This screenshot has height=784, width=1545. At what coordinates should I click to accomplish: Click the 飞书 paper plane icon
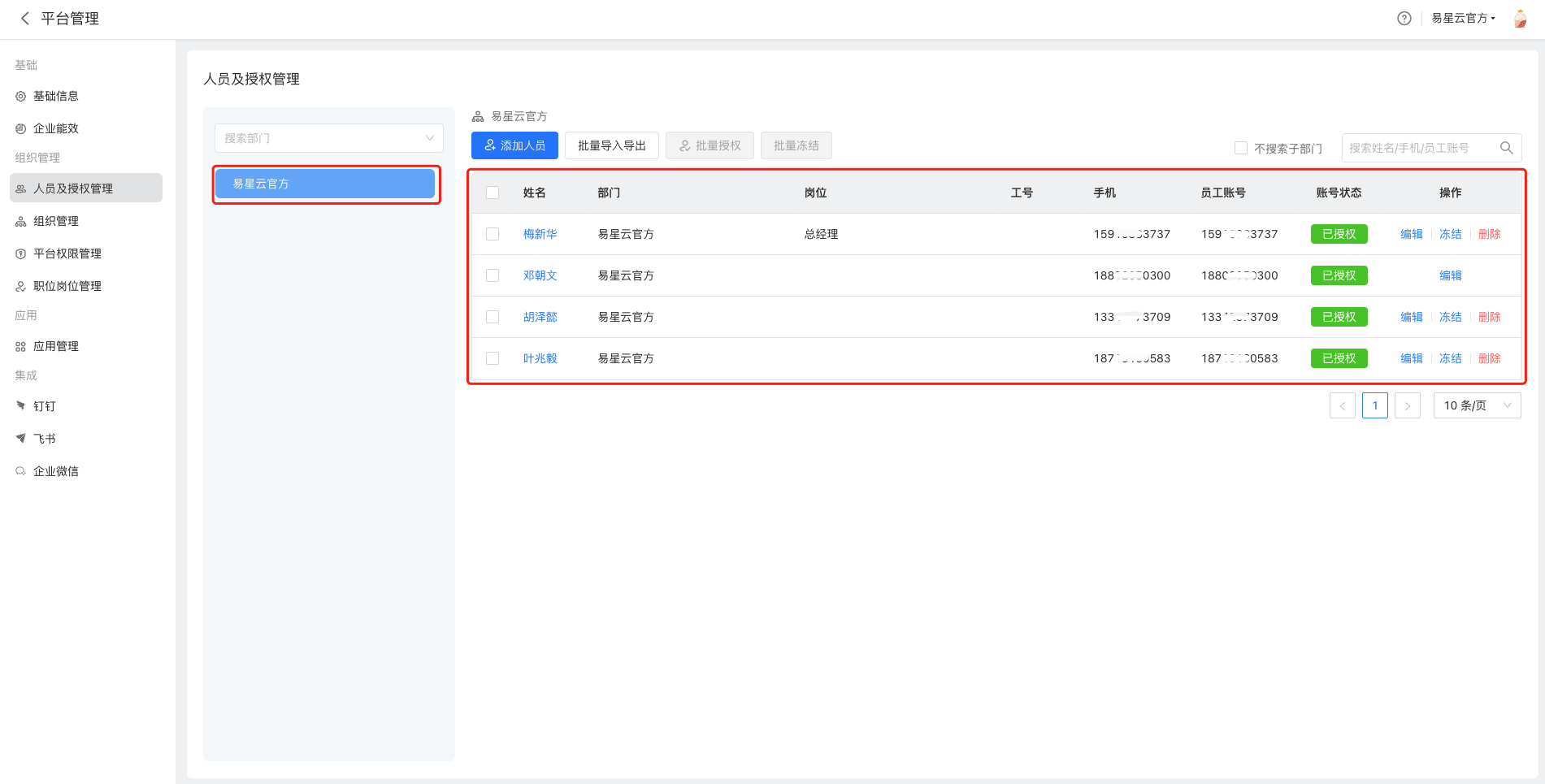(21, 438)
